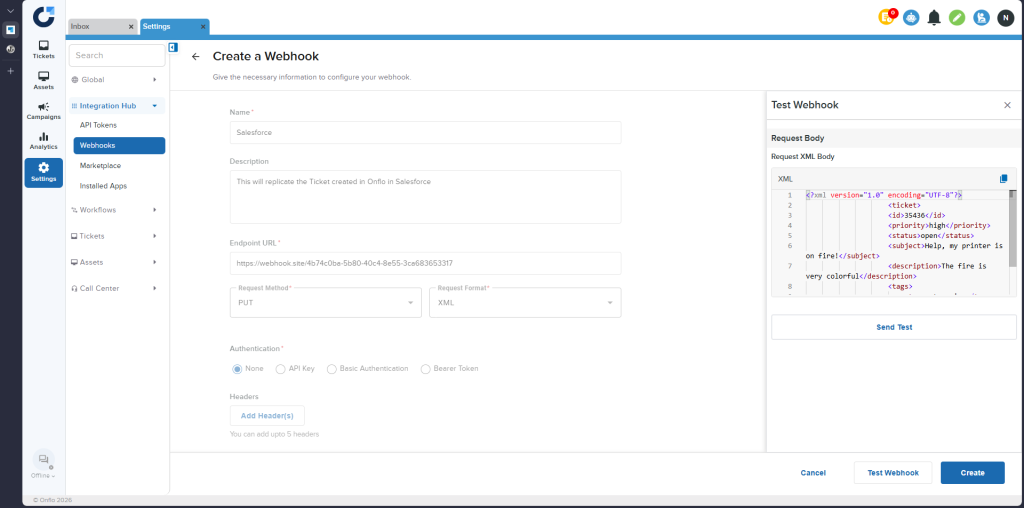Click the Create button
This screenshot has height=508, width=1024.
tap(972, 473)
